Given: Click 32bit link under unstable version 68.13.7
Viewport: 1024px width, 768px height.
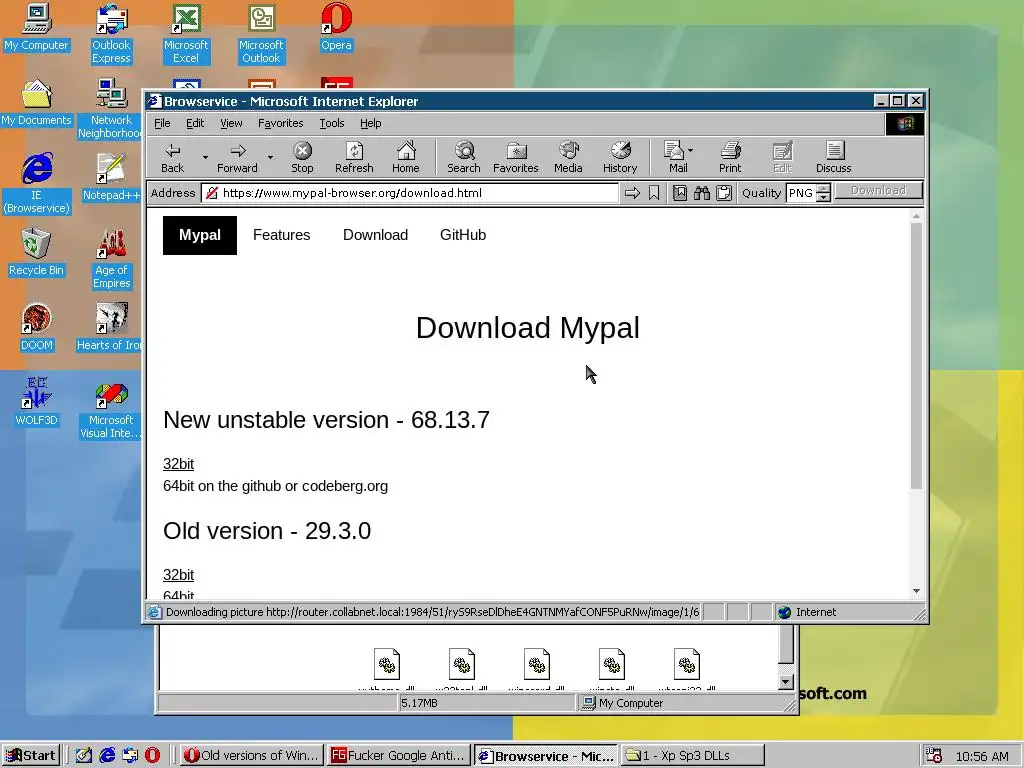Looking at the screenshot, I should point(178,464).
